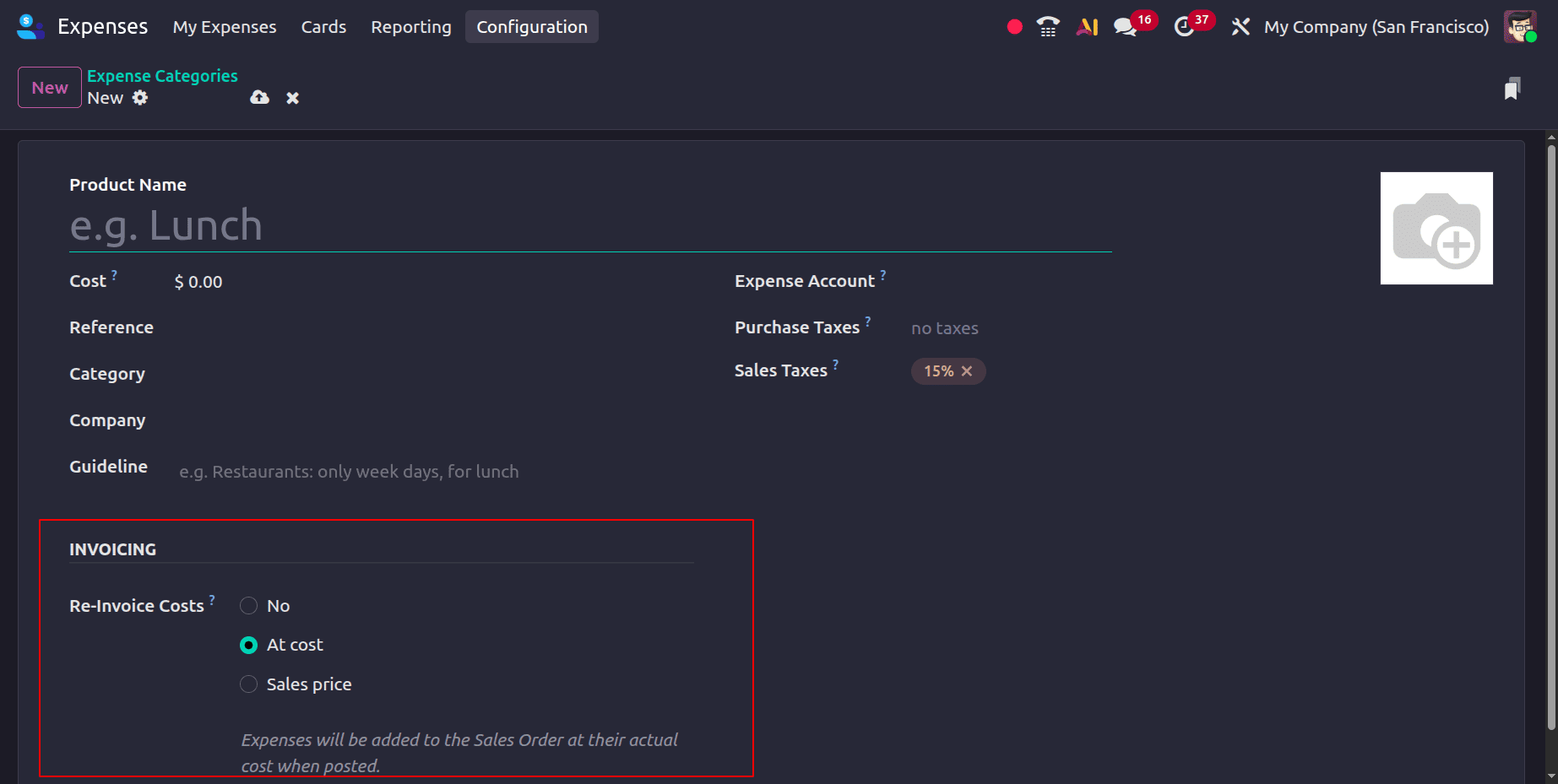Click the New button
Viewport: 1558px width, 784px height.
[50, 88]
